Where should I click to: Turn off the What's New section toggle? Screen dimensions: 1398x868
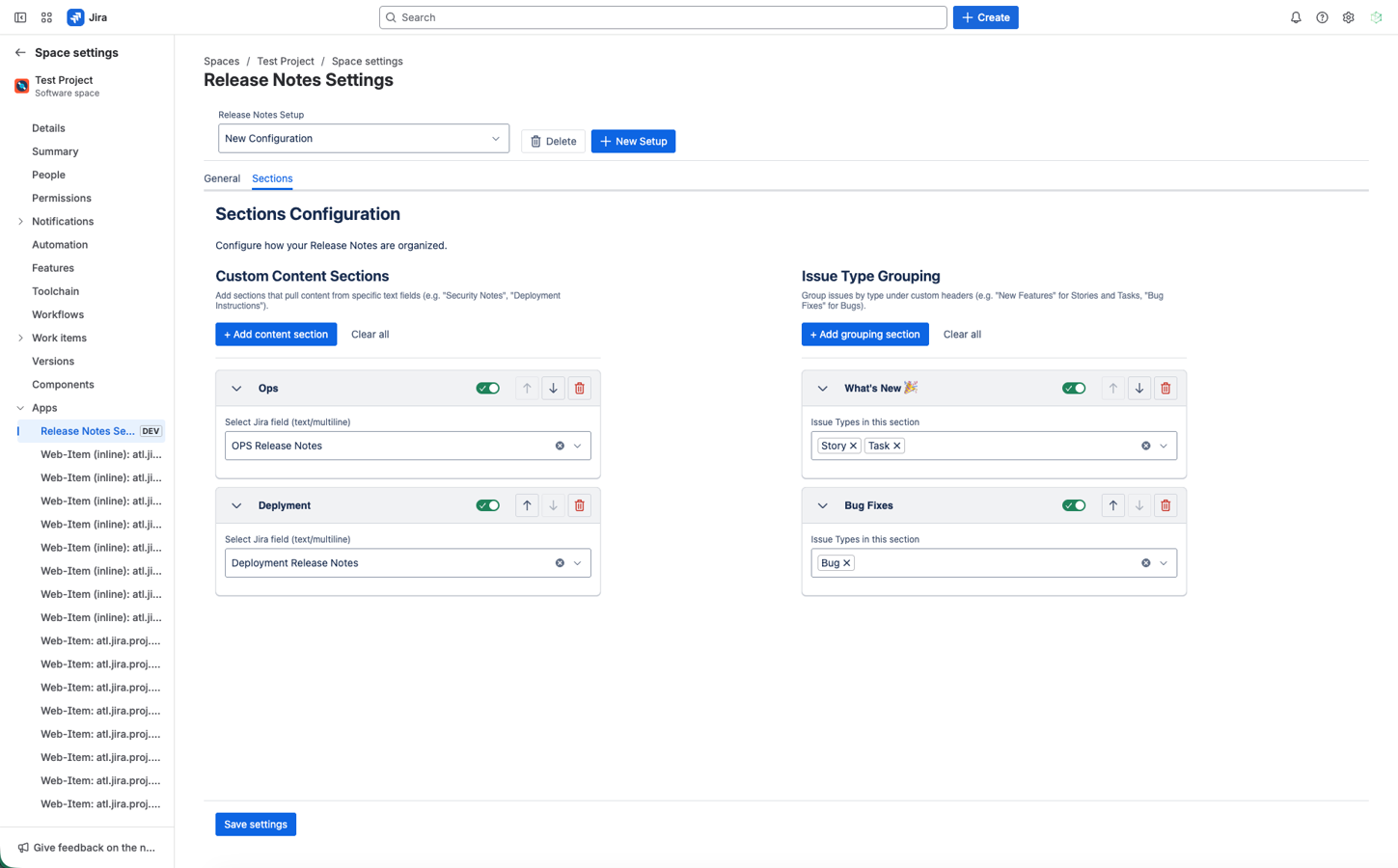1073,389
